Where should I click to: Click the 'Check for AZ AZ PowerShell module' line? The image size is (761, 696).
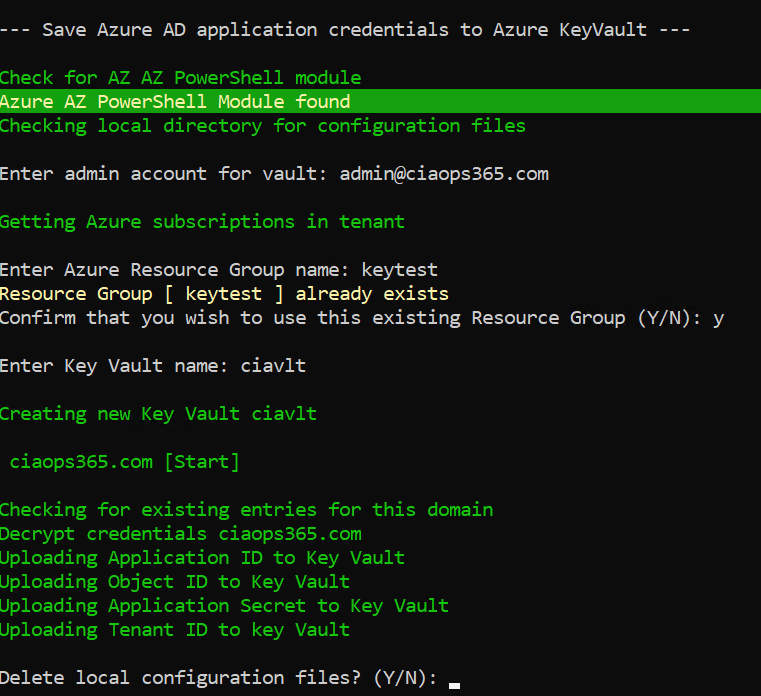point(180,78)
